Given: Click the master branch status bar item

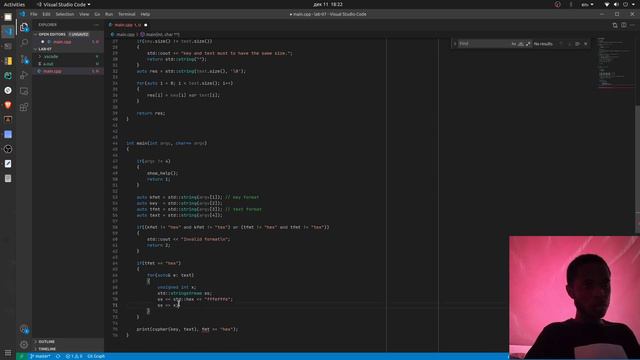Looking at the screenshot, I should (40, 356).
